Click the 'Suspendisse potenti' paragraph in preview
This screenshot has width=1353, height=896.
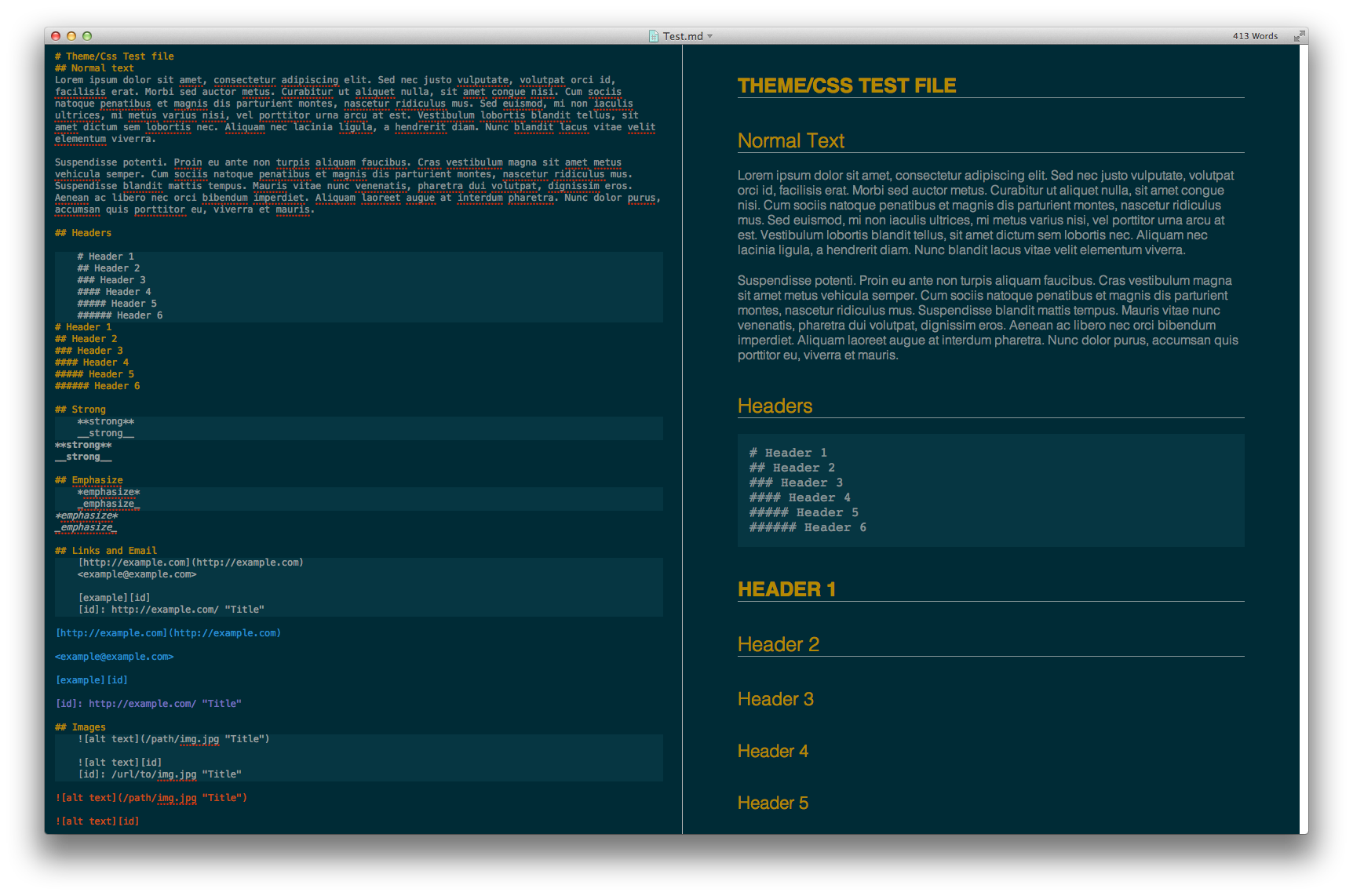point(988,318)
